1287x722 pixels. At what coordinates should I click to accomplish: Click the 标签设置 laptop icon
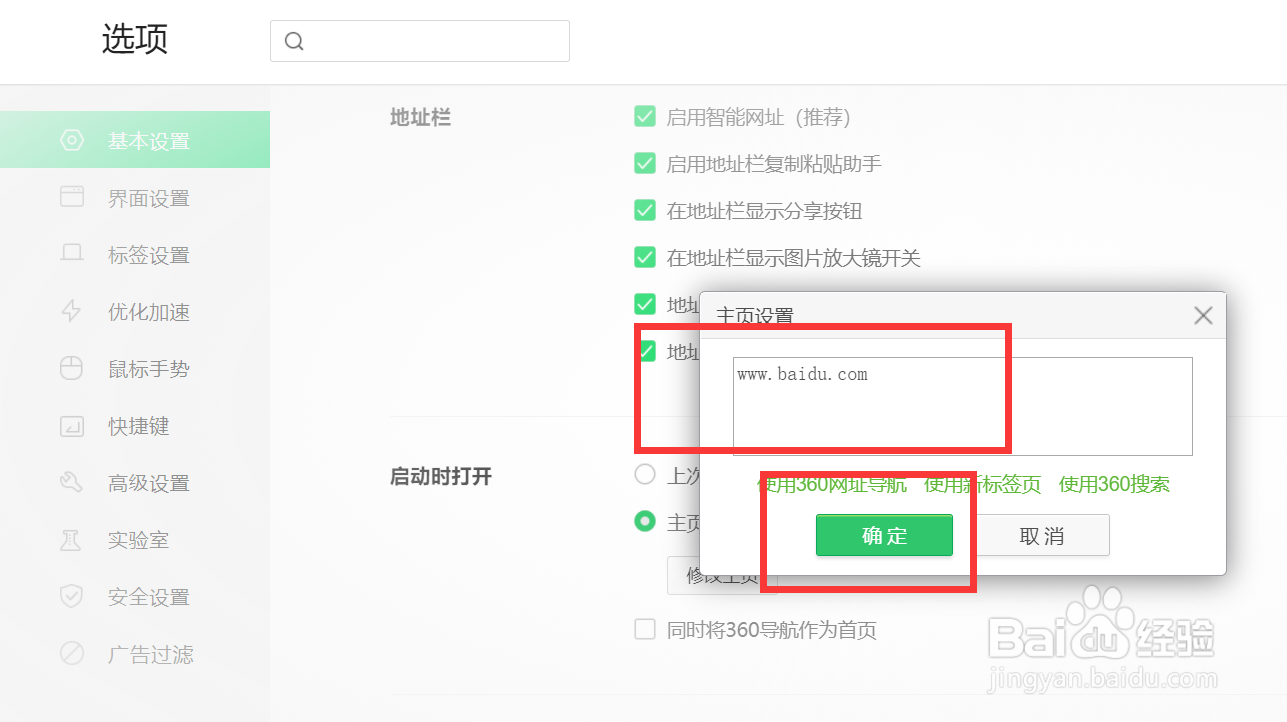(x=72, y=254)
